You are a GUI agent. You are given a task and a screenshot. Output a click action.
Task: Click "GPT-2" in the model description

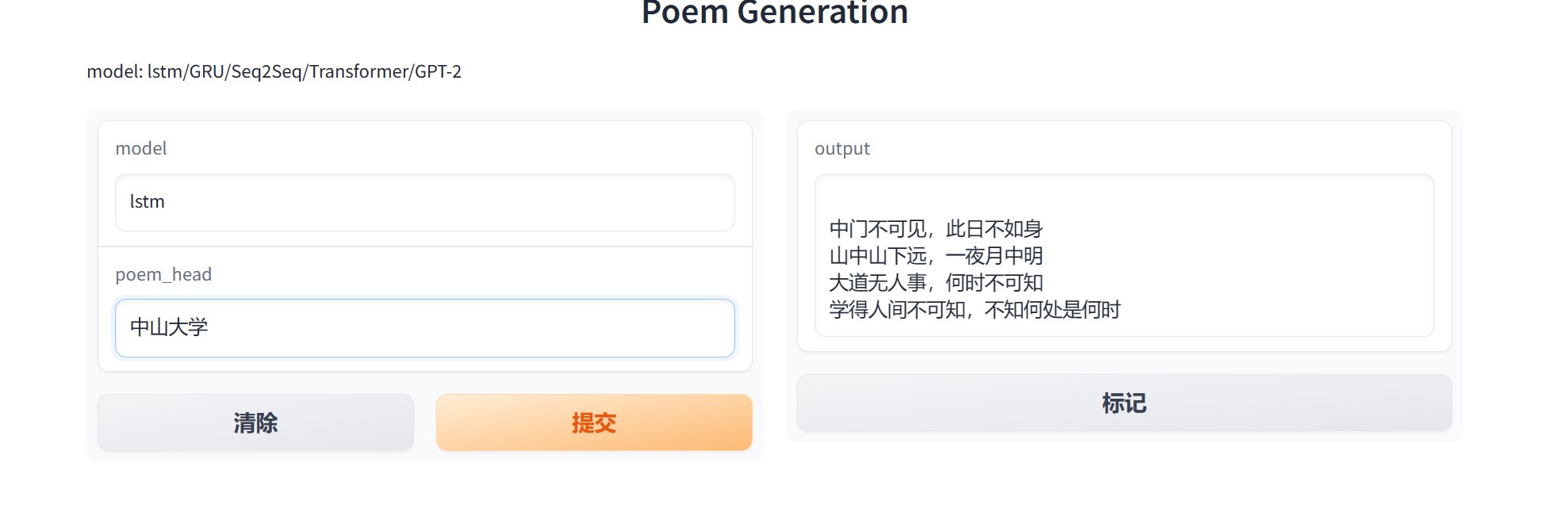click(x=439, y=72)
